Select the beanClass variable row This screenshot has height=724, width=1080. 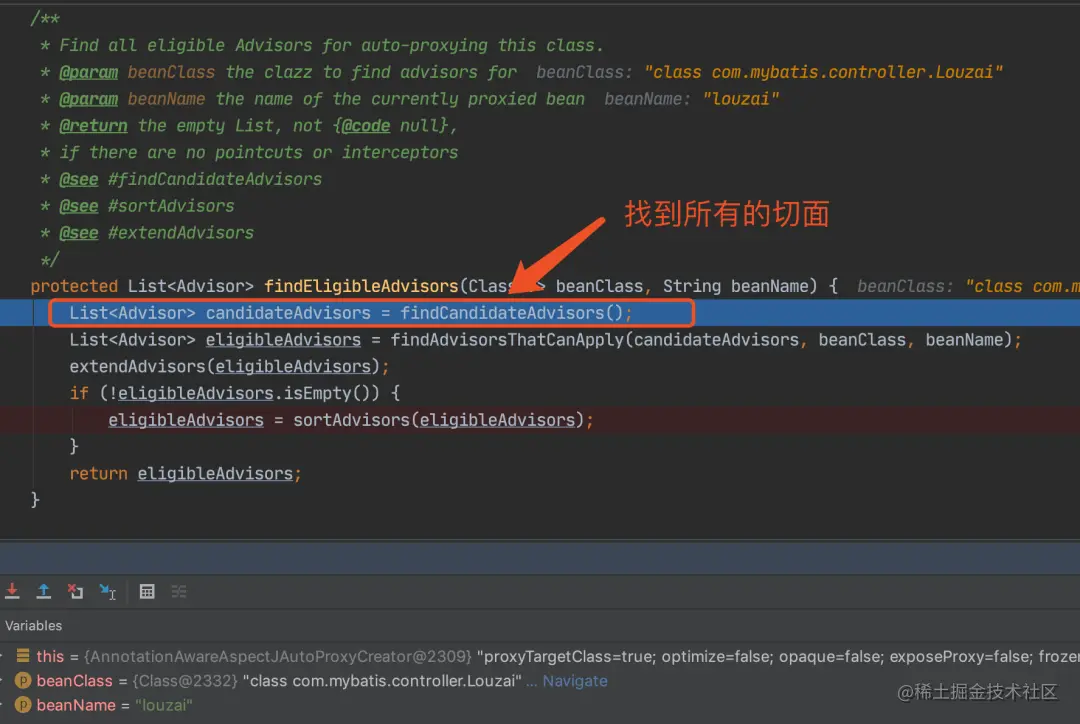pyautogui.click(x=540, y=681)
